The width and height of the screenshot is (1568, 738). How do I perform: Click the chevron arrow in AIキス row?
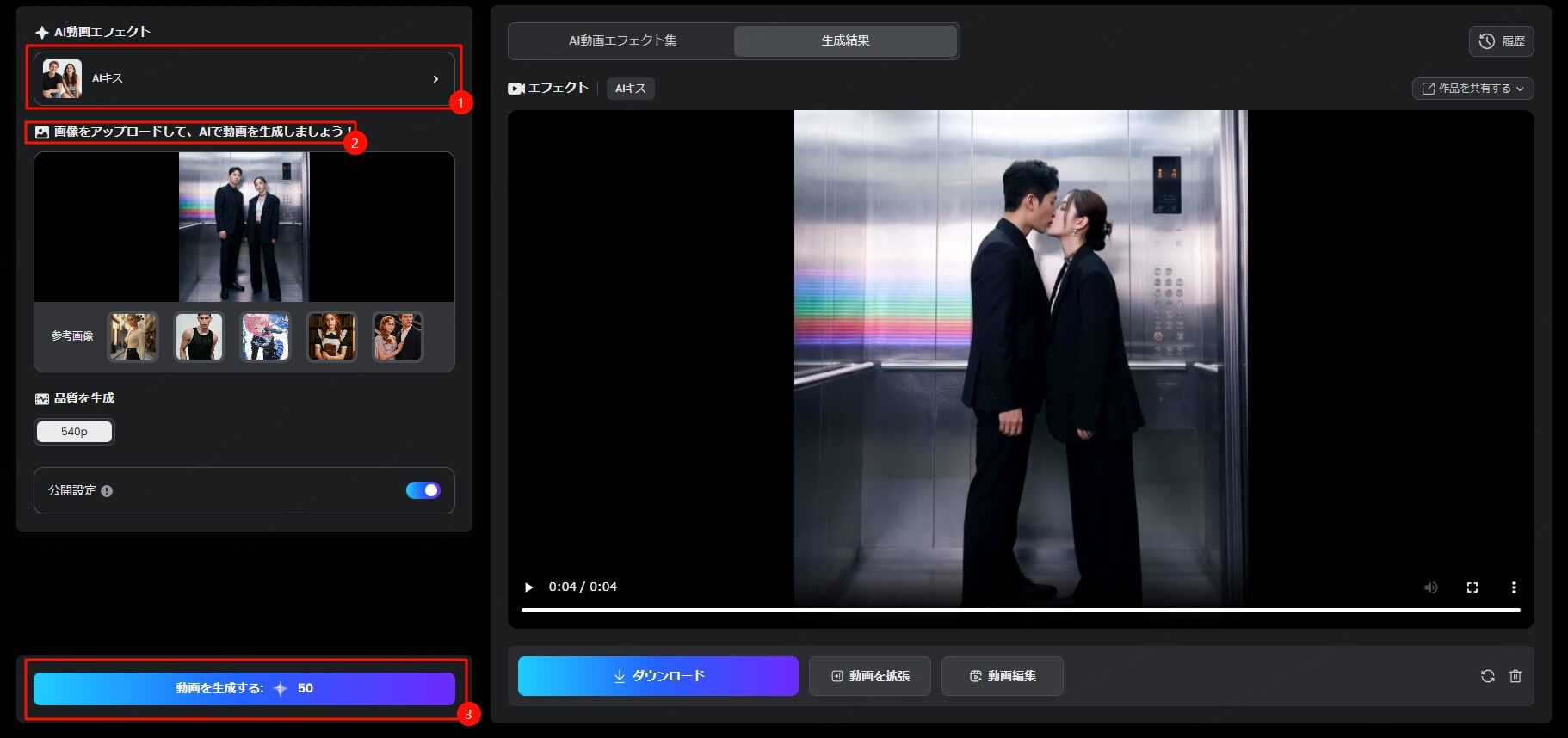(435, 79)
